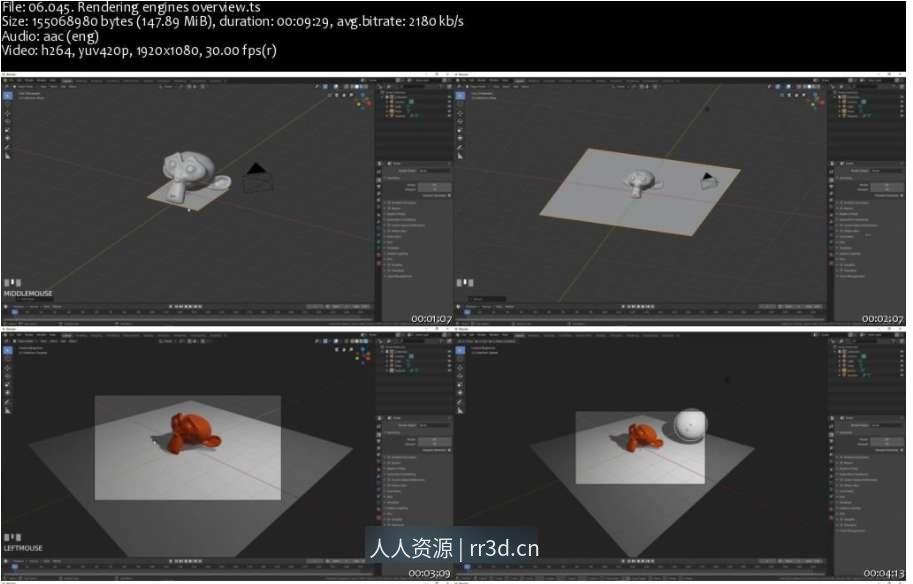This screenshot has width=913, height=584.
Task: Select Box tool in the 00:04:13 frame
Action: pyautogui.click(x=461, y=350)
